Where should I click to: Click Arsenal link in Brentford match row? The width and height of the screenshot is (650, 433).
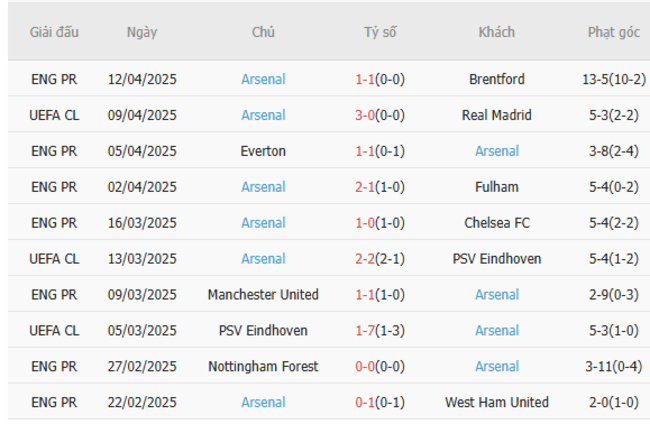pyautogui.click(x=263, y=79)
